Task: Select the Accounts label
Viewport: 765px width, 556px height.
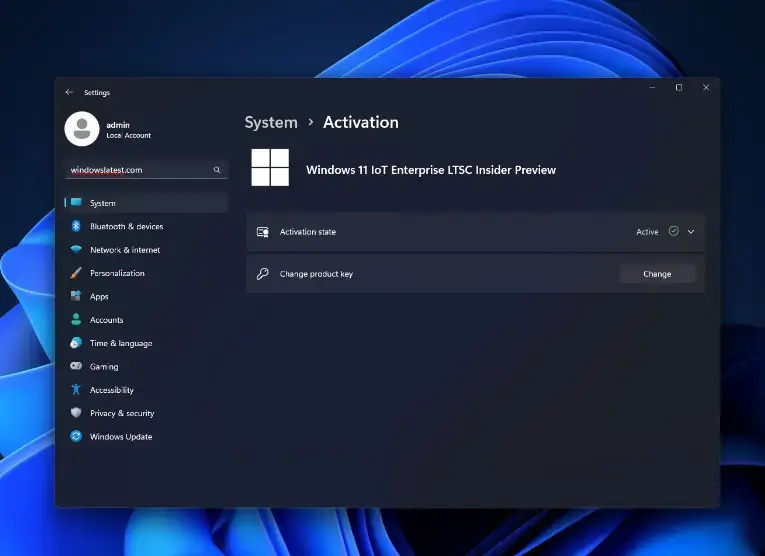Action: (106, 320)
